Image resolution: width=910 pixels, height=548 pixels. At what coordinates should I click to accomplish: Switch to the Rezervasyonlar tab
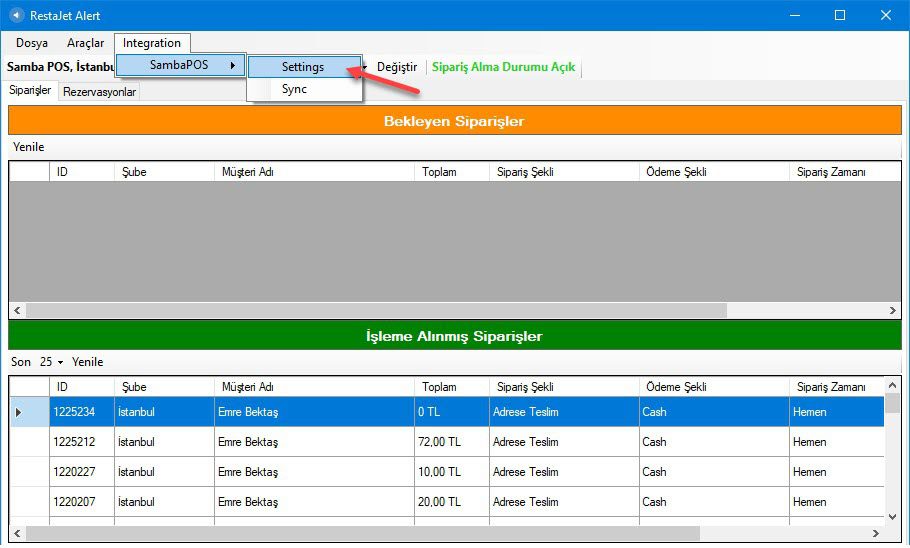pyautogui.click(x=99, y=92)
